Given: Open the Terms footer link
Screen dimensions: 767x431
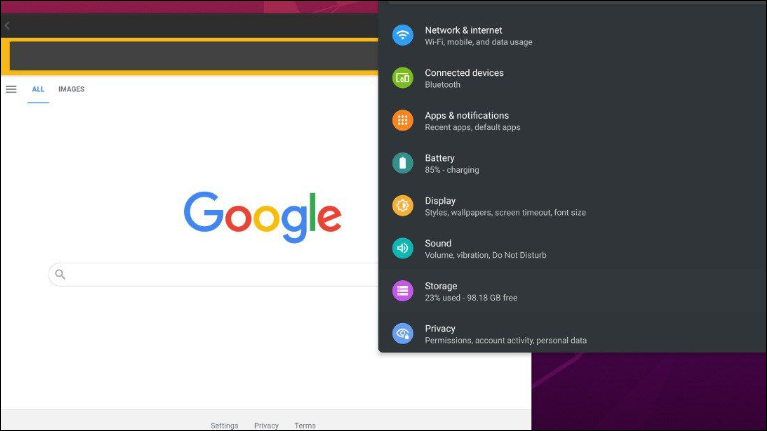Looking at the screenshot, I should 305,426.
